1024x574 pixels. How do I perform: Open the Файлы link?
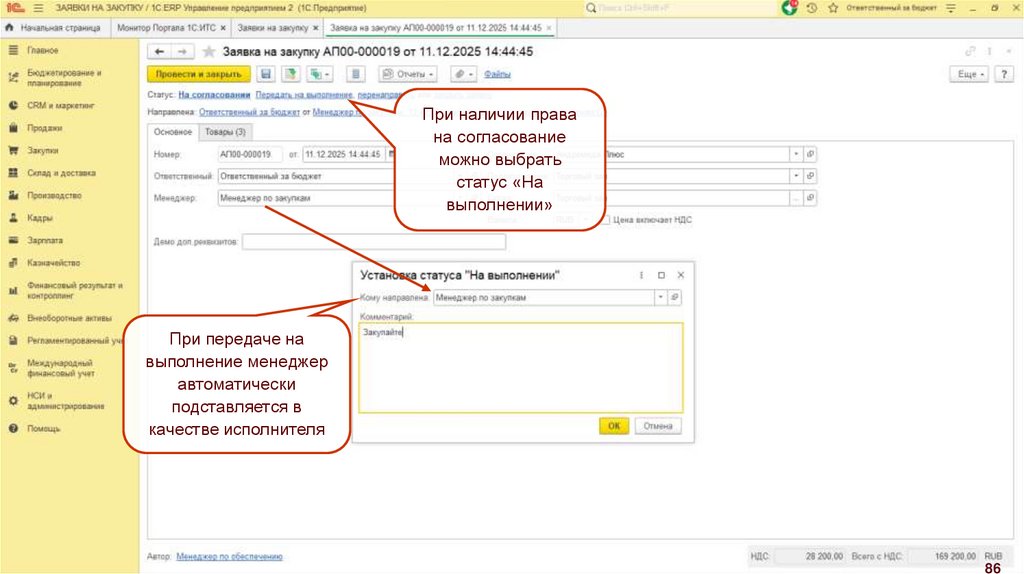(497, 74)
